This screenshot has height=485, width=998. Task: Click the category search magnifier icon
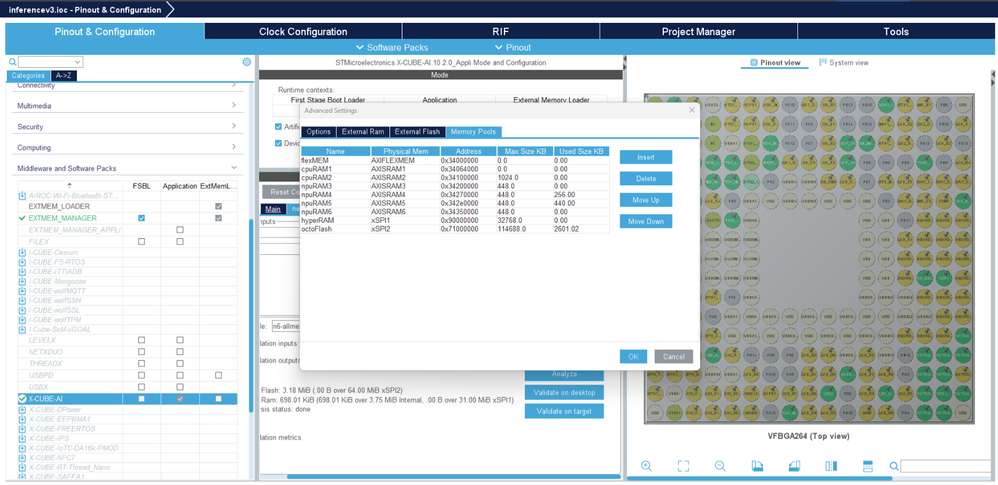12,62
